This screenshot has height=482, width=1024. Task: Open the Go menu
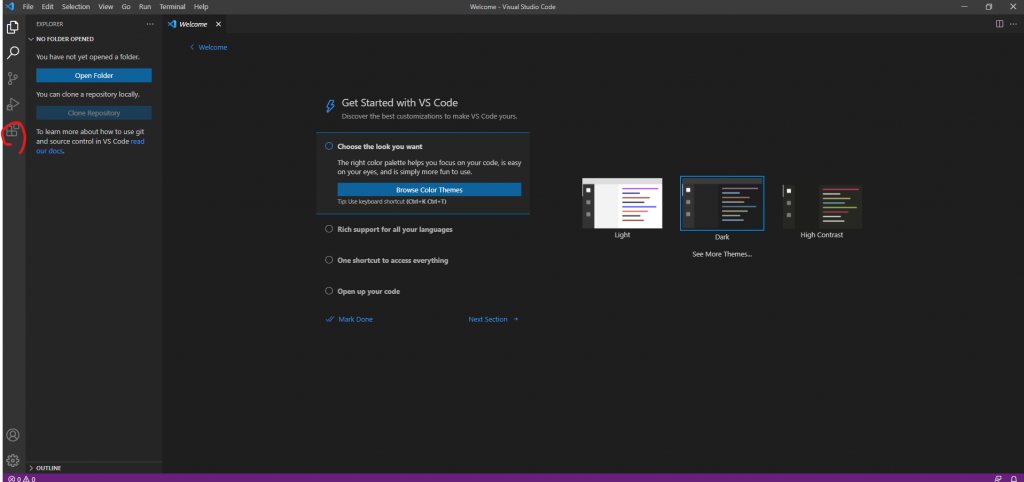[126, 7]
